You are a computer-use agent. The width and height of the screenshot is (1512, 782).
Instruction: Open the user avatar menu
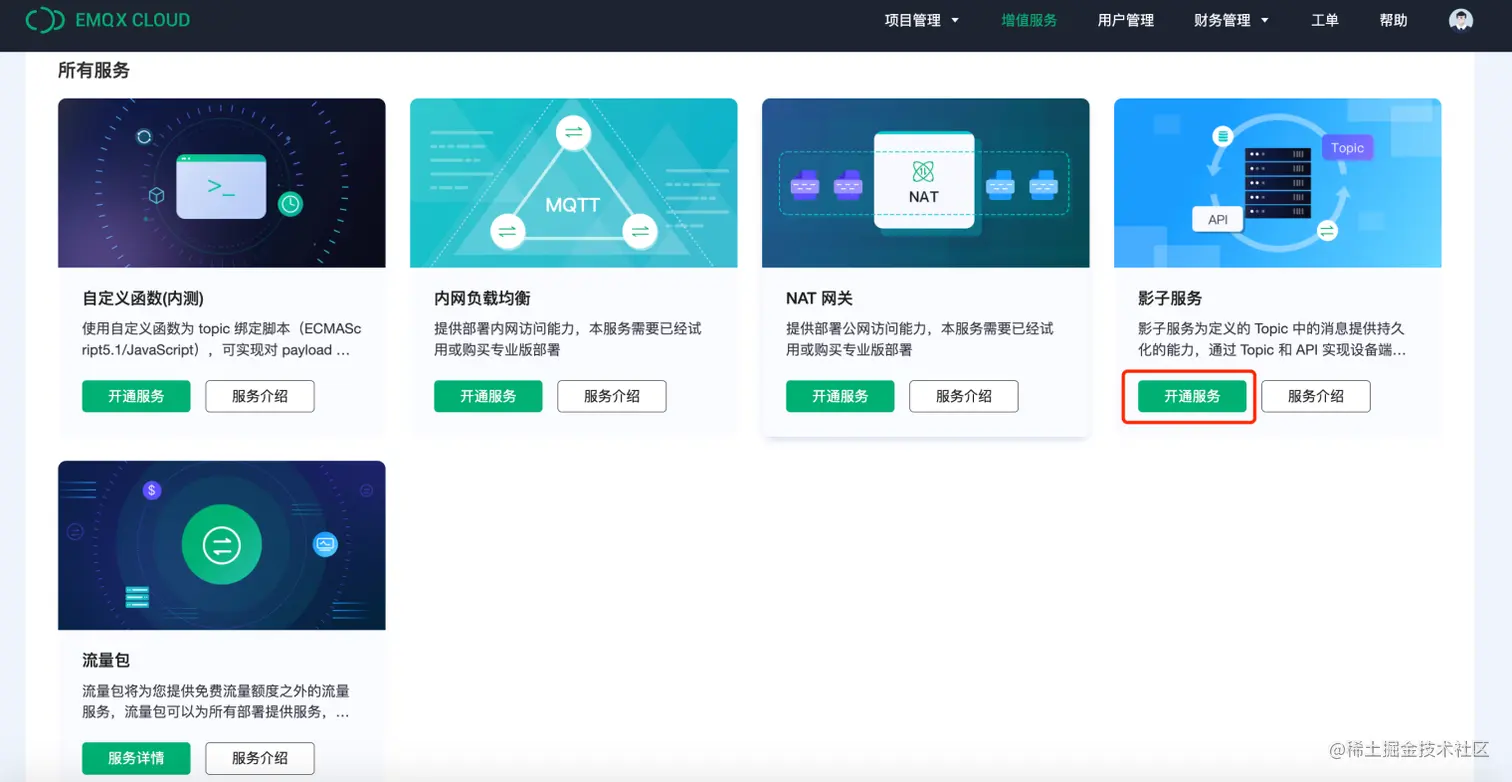(x=1459, y=20)
